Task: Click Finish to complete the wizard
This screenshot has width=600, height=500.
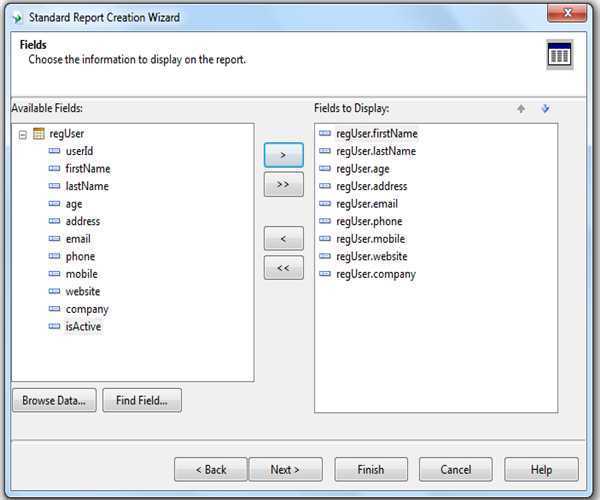Action: pos(371,470)
